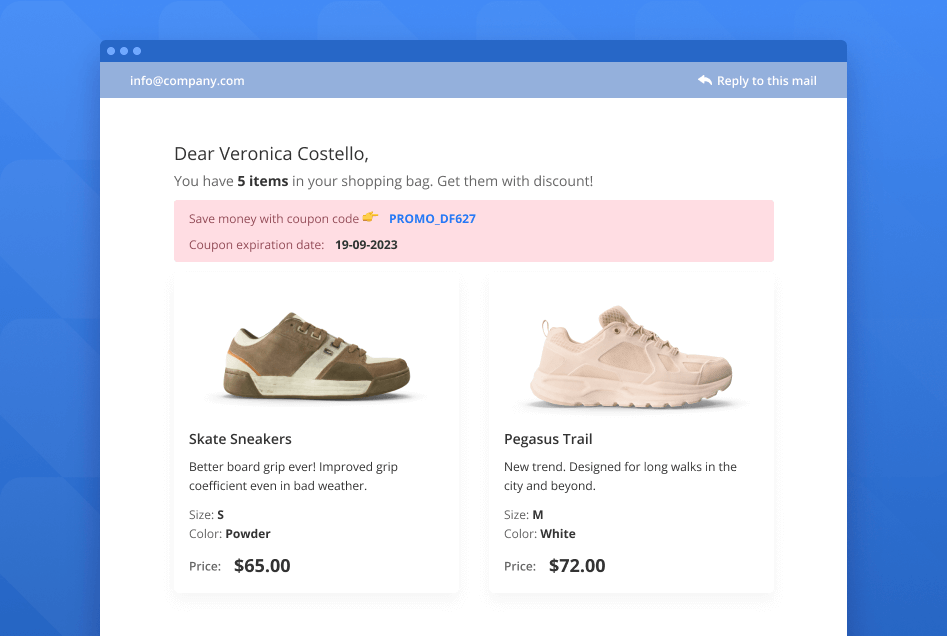Click the $65.00 price
Image resolution: width=947 pixels, height=636 pixels.
point(262,566)
